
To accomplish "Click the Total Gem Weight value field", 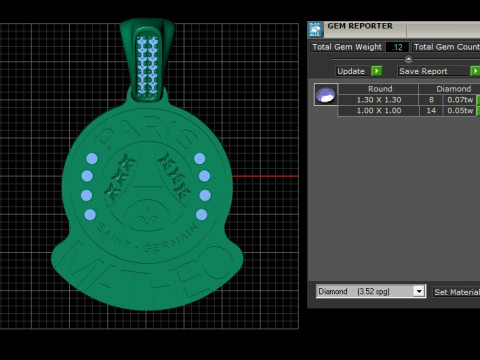I will click(397, 47).
